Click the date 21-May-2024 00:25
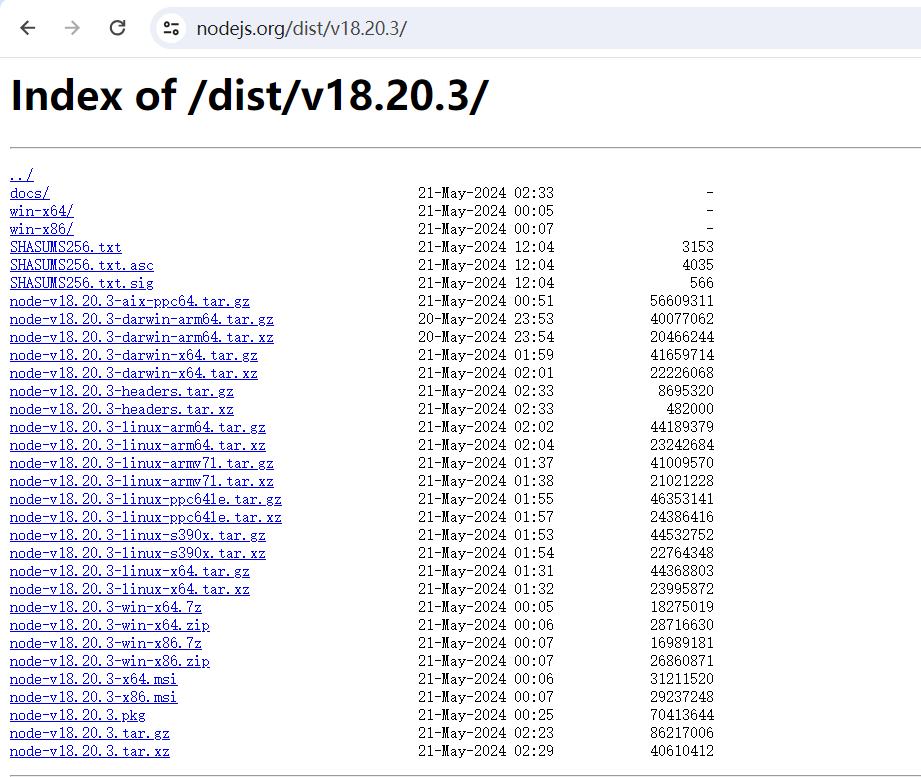 (486, 715)
